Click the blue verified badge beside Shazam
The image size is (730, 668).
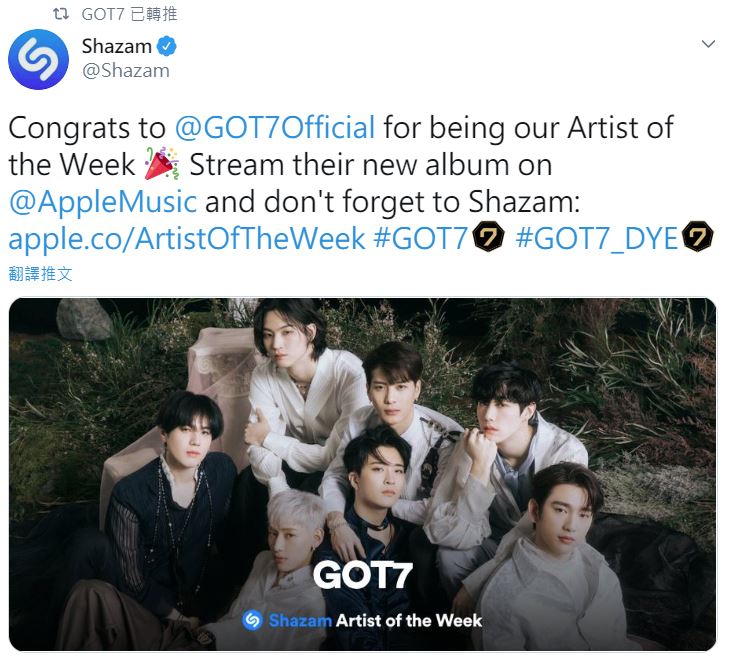click(167, 46)
